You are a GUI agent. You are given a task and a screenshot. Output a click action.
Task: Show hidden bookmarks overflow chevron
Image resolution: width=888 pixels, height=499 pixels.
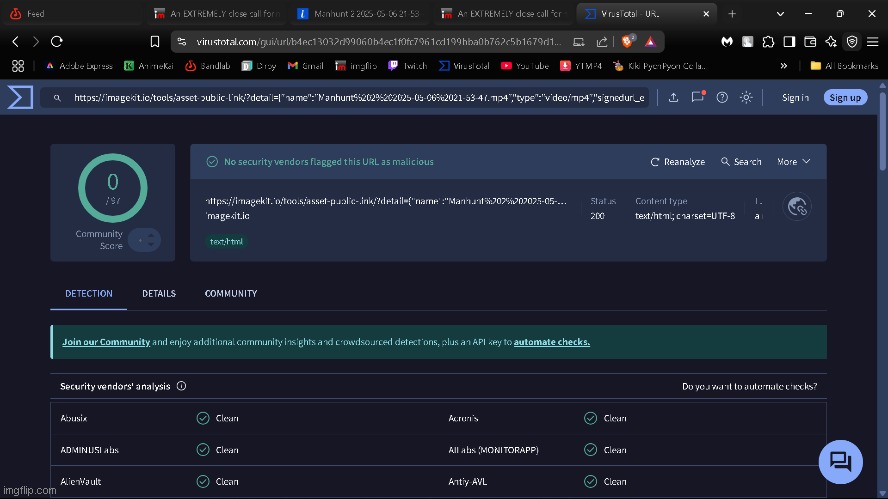[784, 66]
